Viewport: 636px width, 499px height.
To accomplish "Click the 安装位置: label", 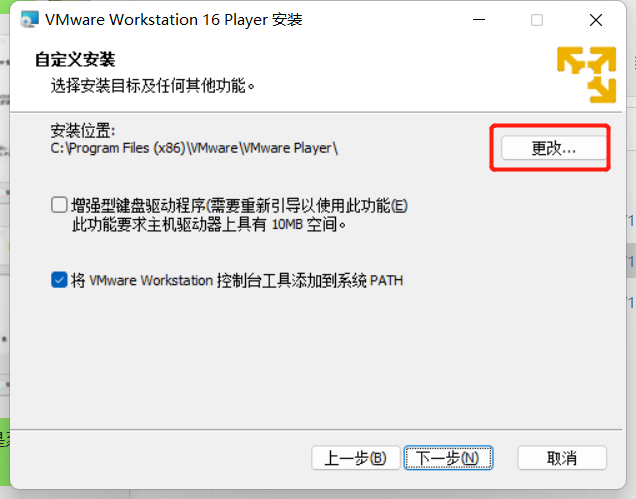I will [83, 131].
